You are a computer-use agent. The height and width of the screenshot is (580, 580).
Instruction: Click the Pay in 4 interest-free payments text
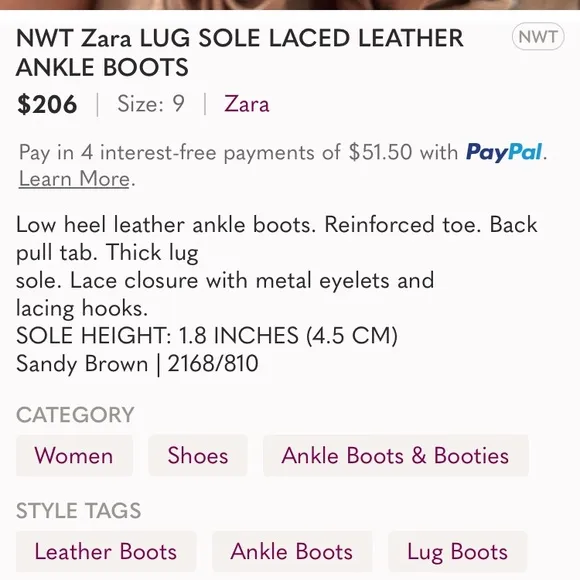[239, 152]
